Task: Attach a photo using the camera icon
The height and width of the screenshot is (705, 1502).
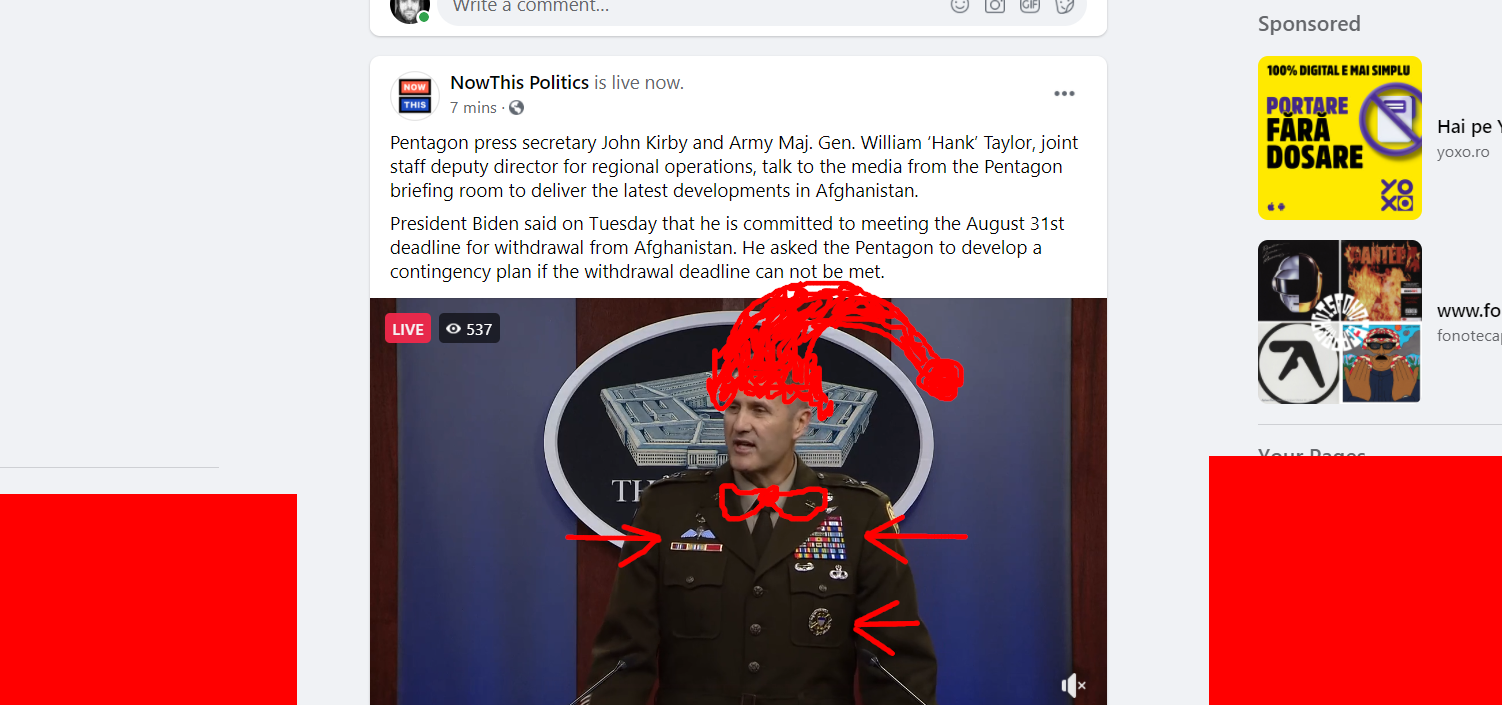Action: 995,5
